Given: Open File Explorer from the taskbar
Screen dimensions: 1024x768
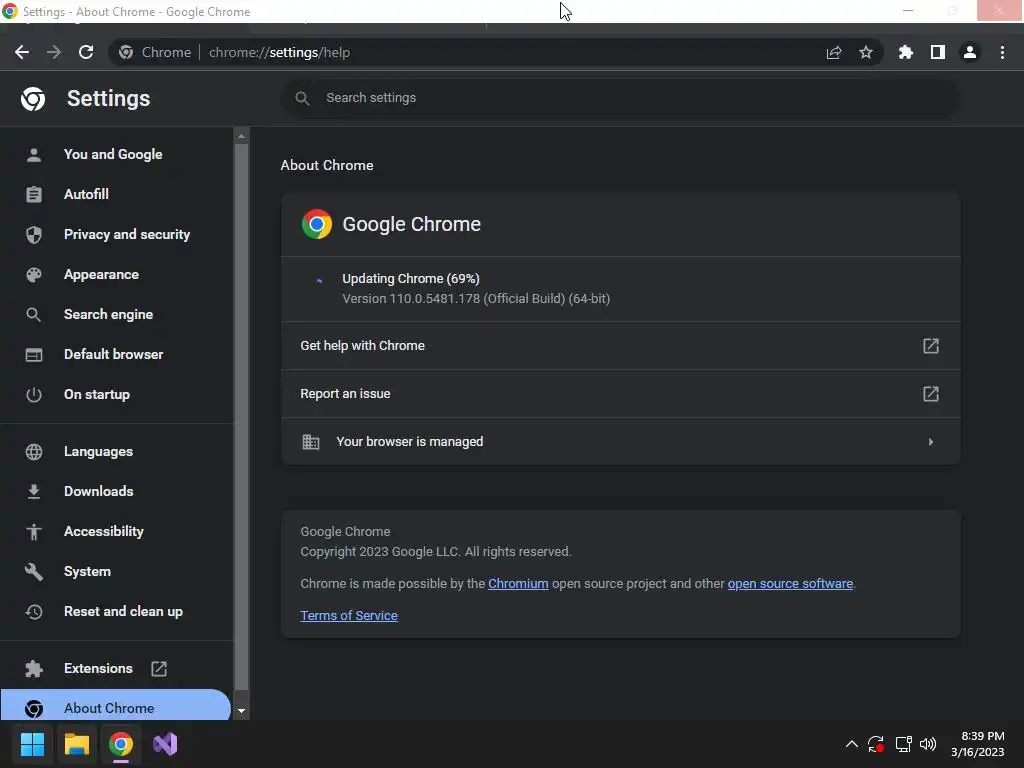Looking at the screenshot, I should pyautogui.click(x=76, y=744).
